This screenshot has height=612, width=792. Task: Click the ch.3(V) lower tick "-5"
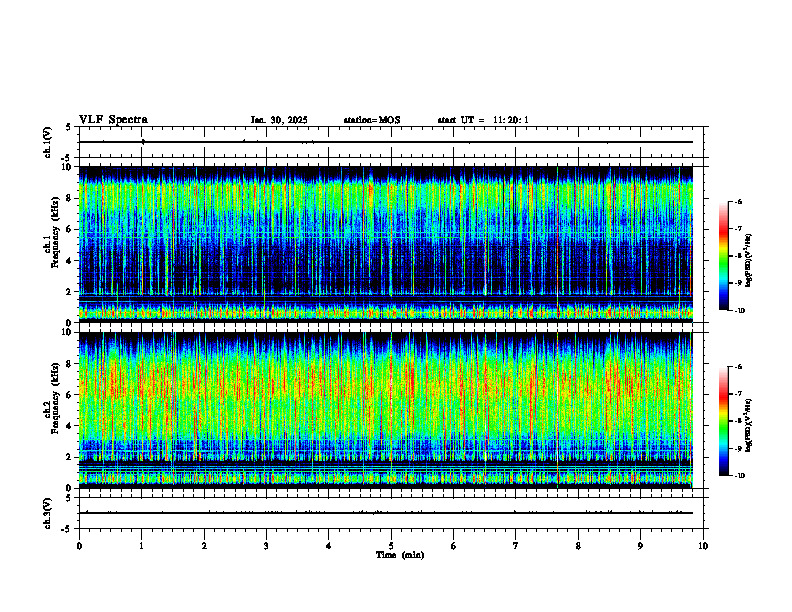(x=67, y=529)
